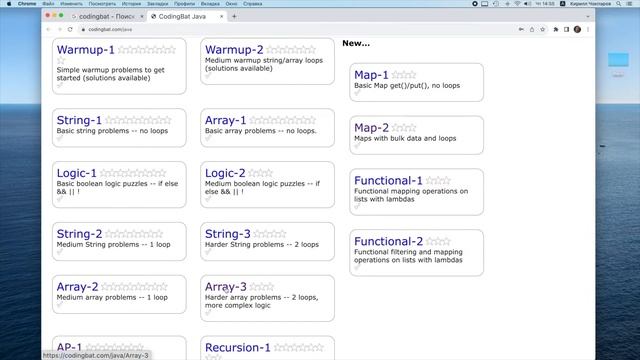This screenshot has height=360, width=640.
Task: Go back to the previous page
Action: click(x=49, y=29)
